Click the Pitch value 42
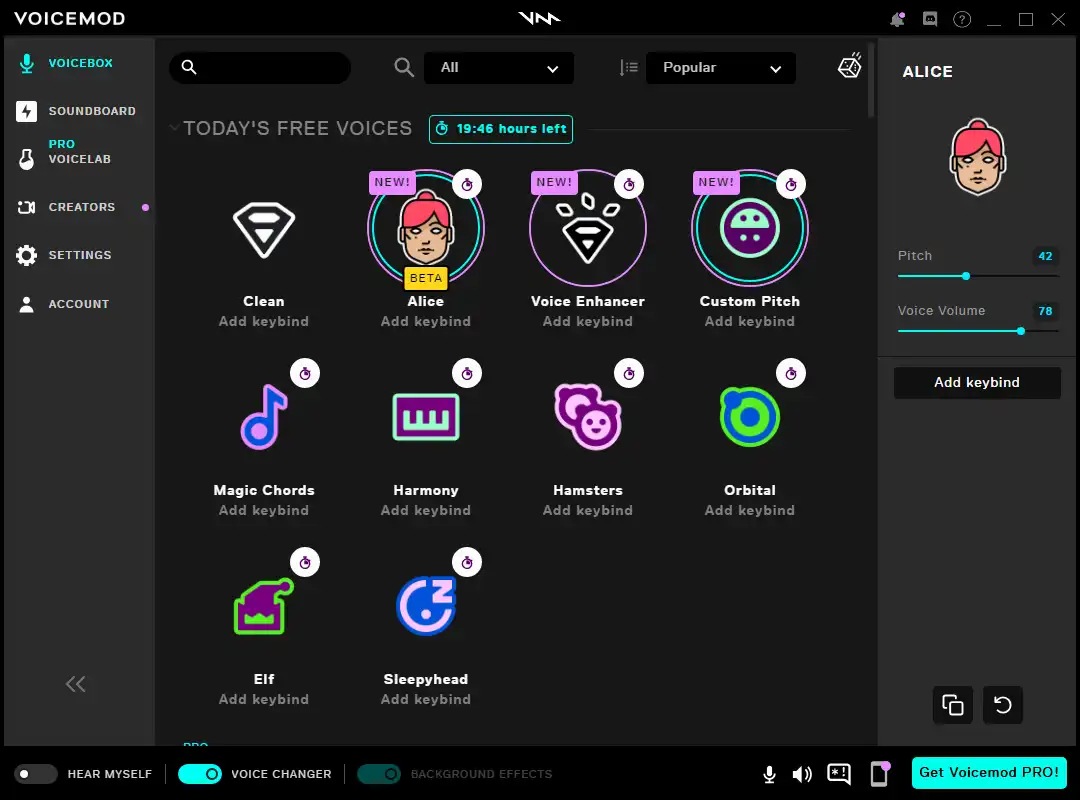The image size is (1080, 800). (x=1045, y=256)
